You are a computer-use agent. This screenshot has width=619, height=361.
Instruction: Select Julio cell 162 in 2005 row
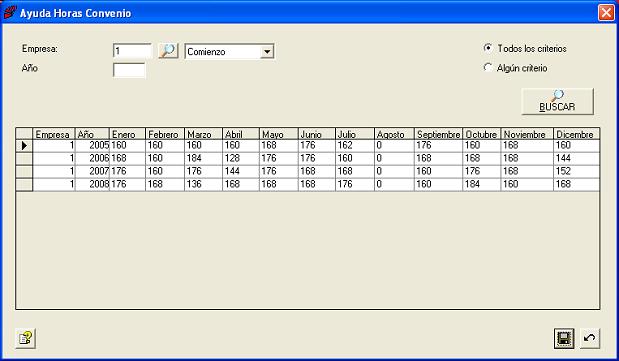[355, 146]
